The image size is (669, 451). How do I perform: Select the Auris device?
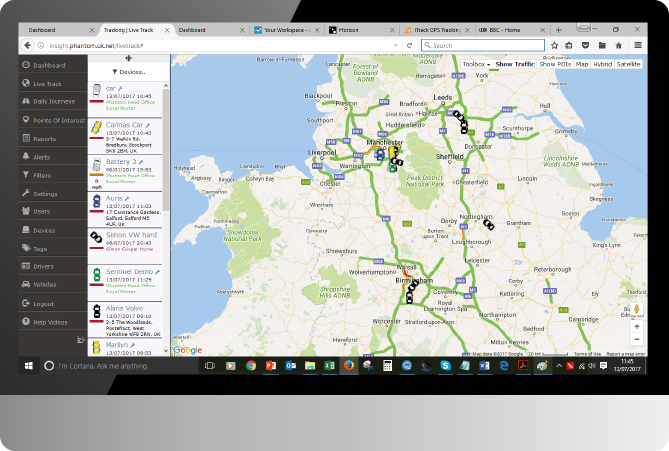(126, 209)
